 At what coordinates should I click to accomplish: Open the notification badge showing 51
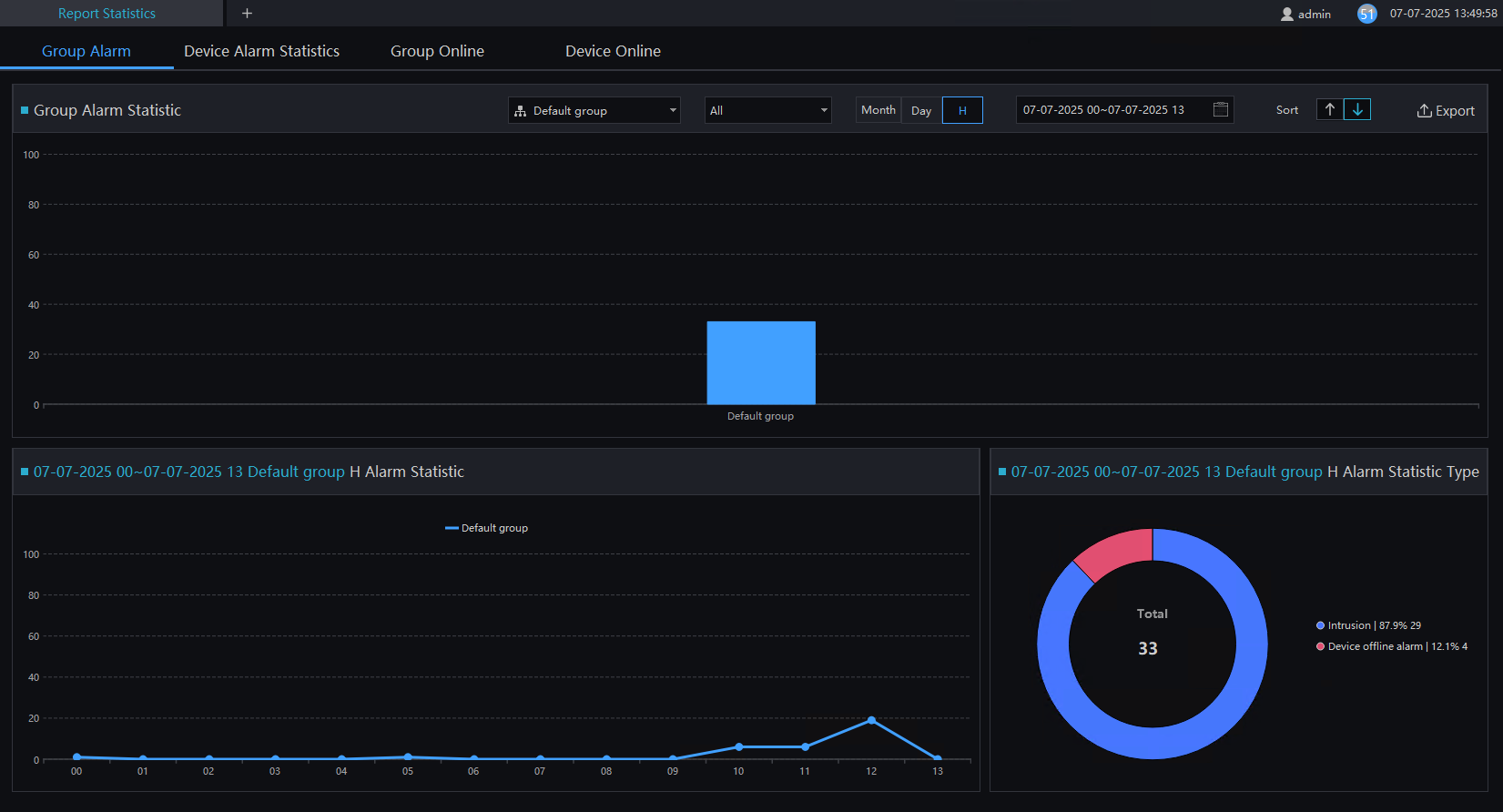tap(1366, 14)
